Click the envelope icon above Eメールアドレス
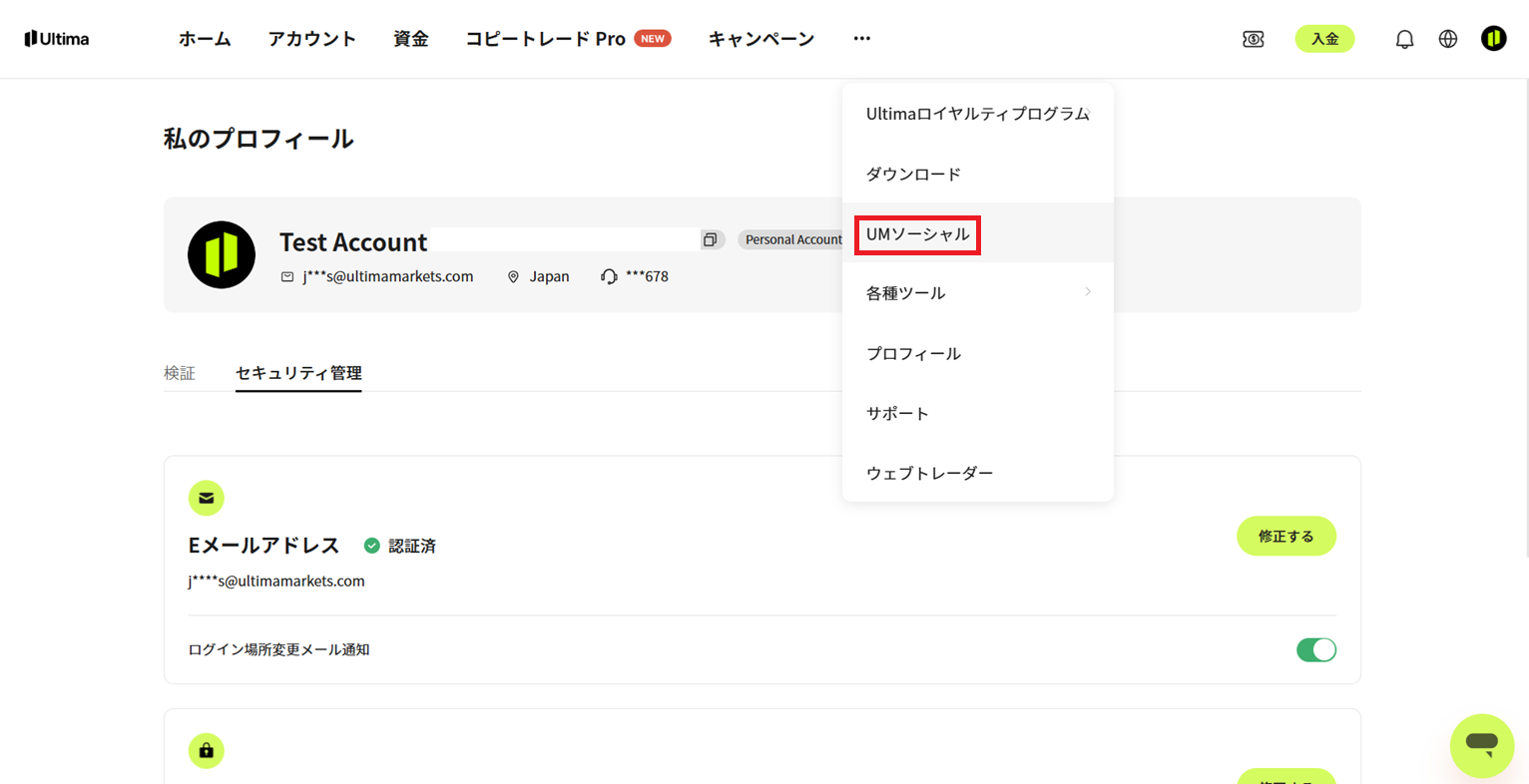The width and height of the screenshot is (1529, 784). (x=207, y=498)
